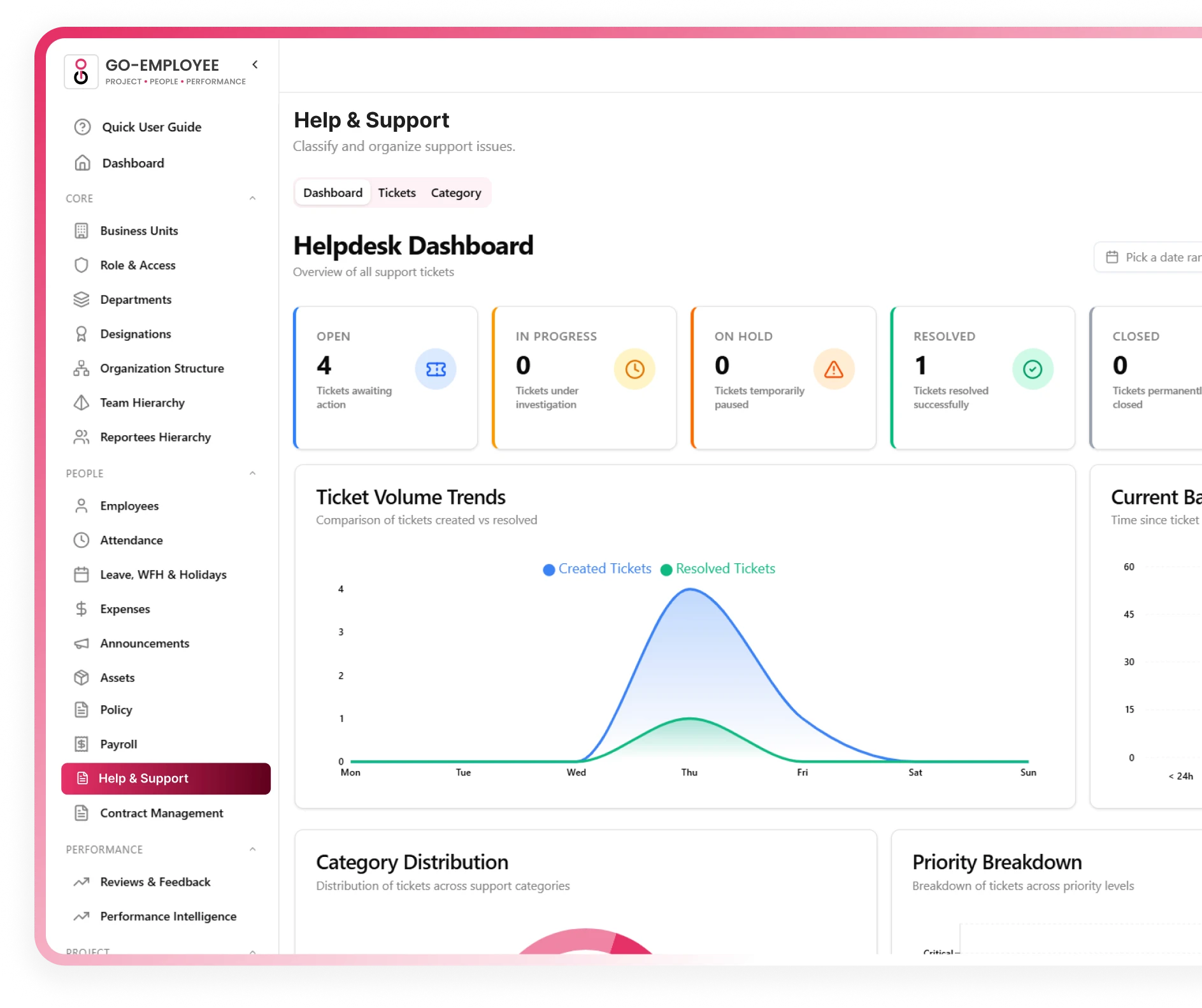
Task: Click the Employees person icon
Action: click(82, 506)
